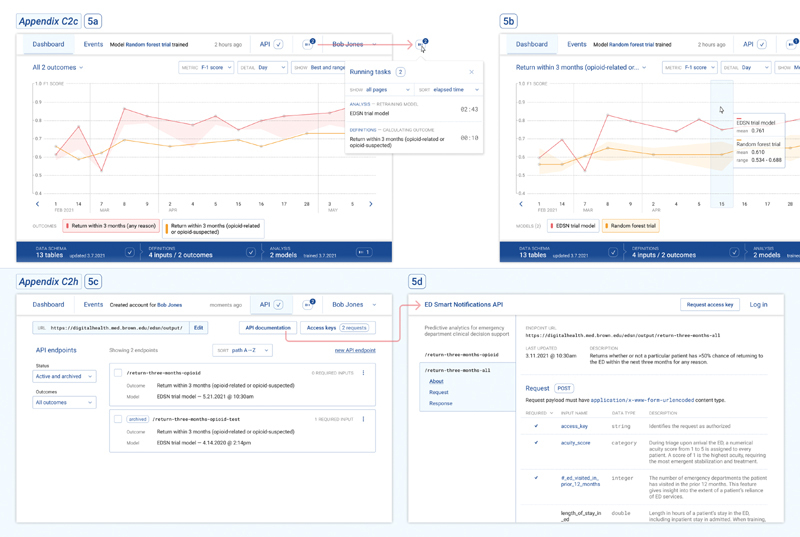The width and height of the screenshot is (800, 537).
Task: Click previous dates arrow on 5b chart
Action: 520,204
